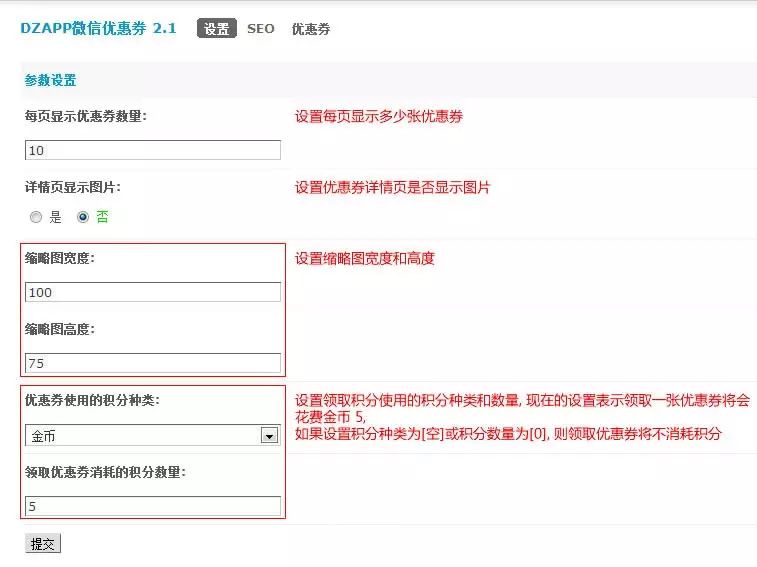
Task: Select the 是 radio button
Action: (36, 217)
